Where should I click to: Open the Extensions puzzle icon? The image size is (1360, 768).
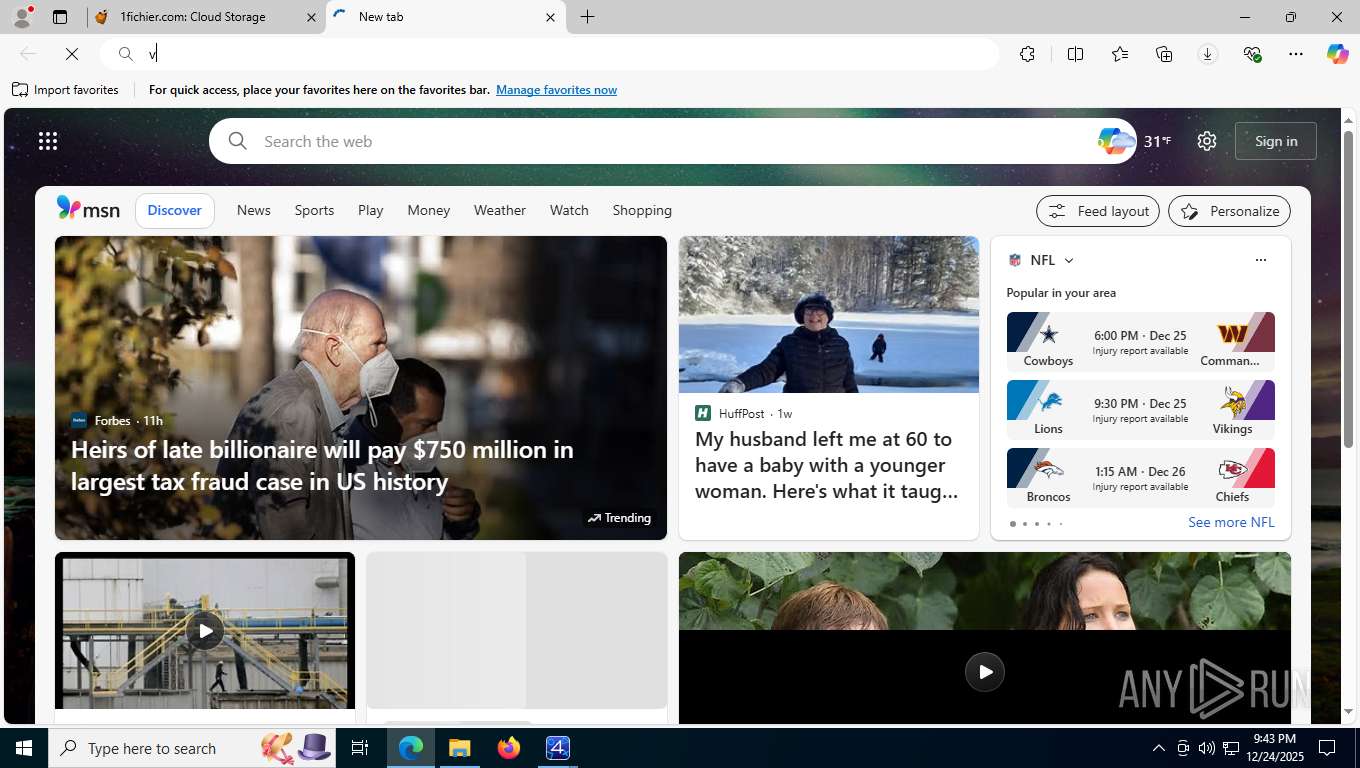point(1027,54)
